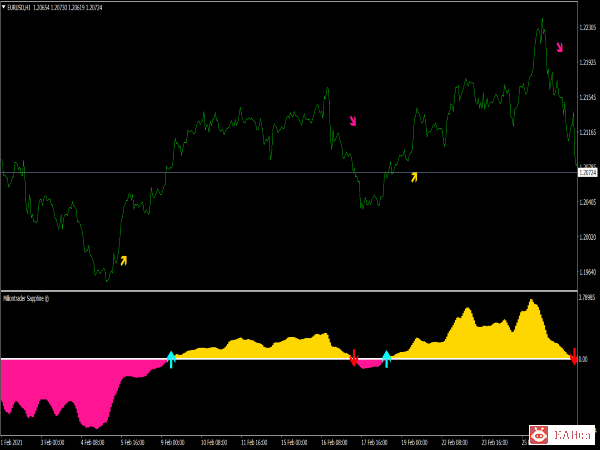The image size is (600, 450).
Task: Click the EURUSD,H1 chart title text
Action: (19, 7)
